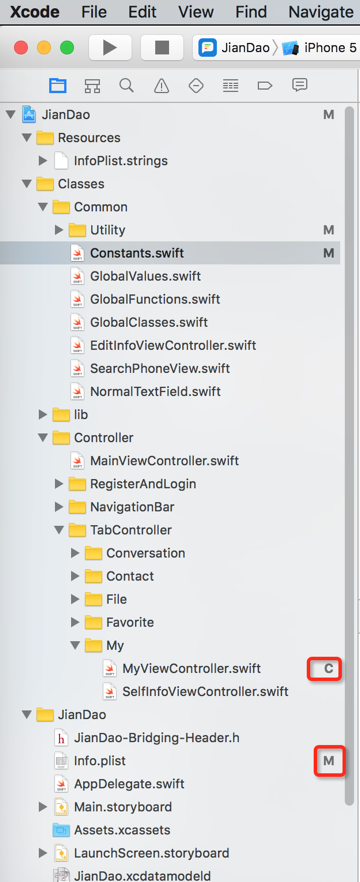360x882 pixels.
Task: Expand the RegisterAndLogin folder
Action: [58, 484]
